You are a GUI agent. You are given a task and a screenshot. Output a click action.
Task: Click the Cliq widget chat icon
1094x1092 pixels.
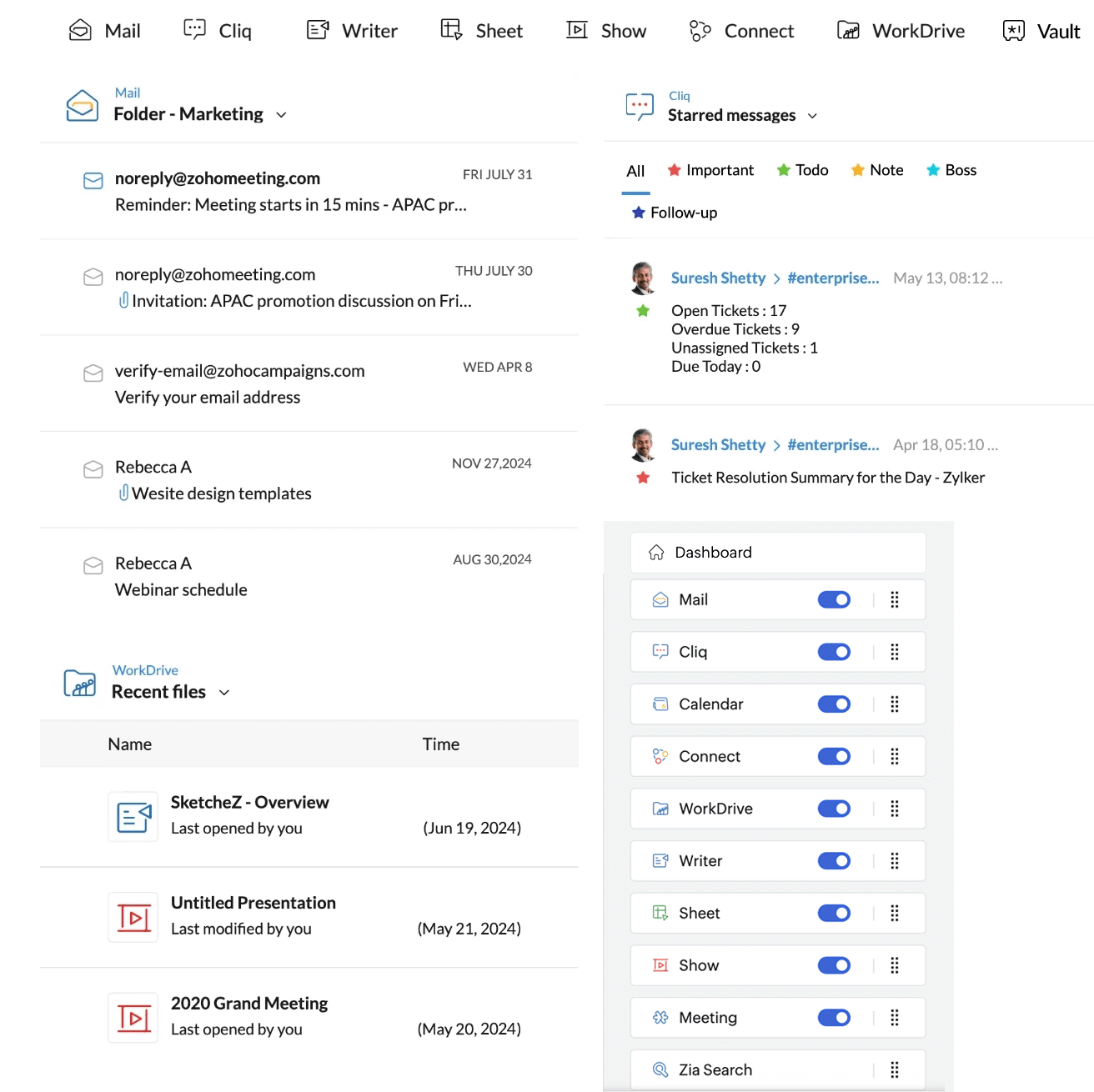[x=640, y=107]
